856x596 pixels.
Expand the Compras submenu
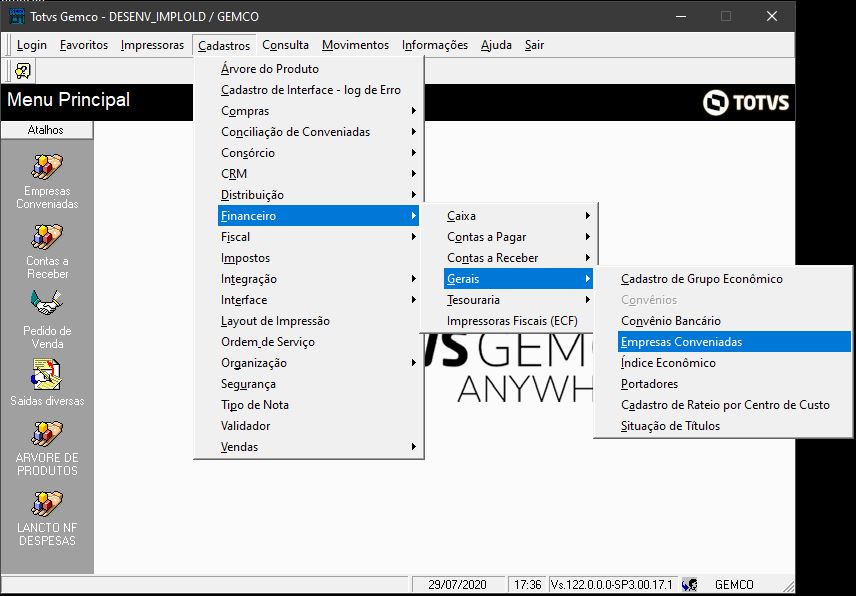click(318, 111)
